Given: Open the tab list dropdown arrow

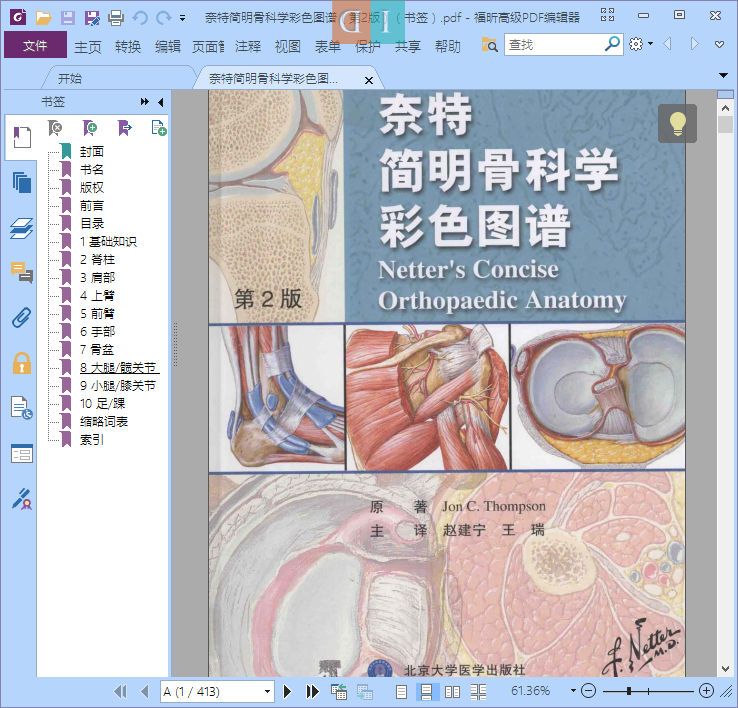Looking at the screenshot, I should pyautogui.click(x=723, y=75).
